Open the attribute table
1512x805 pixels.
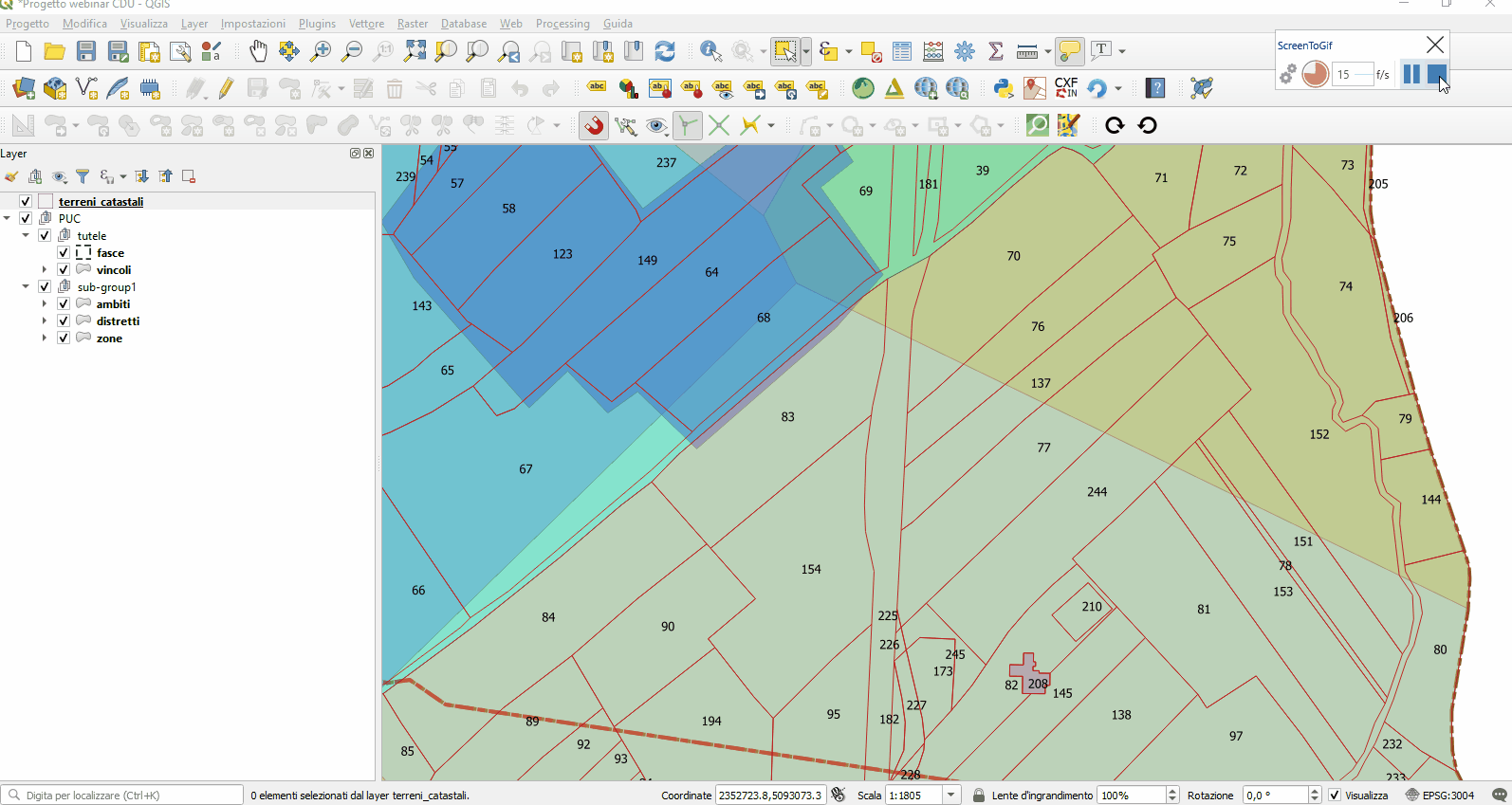click(x=902, y=51)
